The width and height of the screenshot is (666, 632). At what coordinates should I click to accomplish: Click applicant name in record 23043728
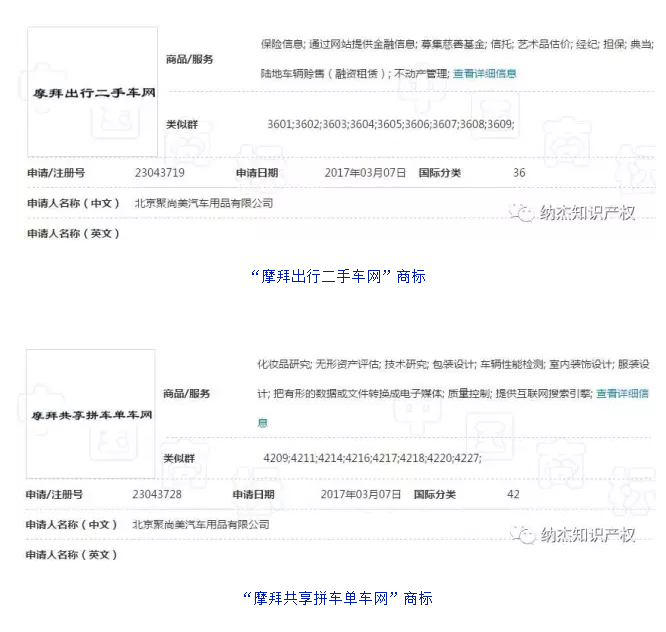click(201, 525)
